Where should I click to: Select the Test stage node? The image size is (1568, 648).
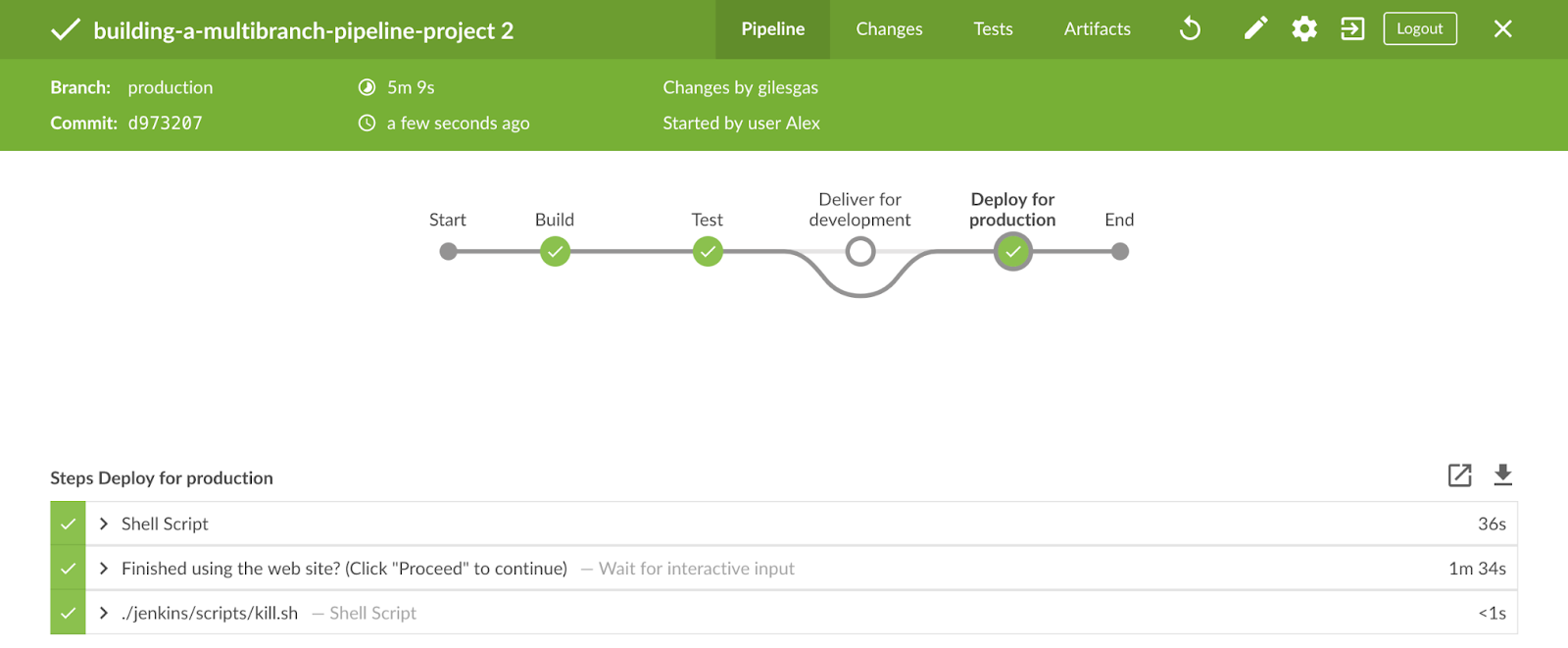click(x=708, y=252)
